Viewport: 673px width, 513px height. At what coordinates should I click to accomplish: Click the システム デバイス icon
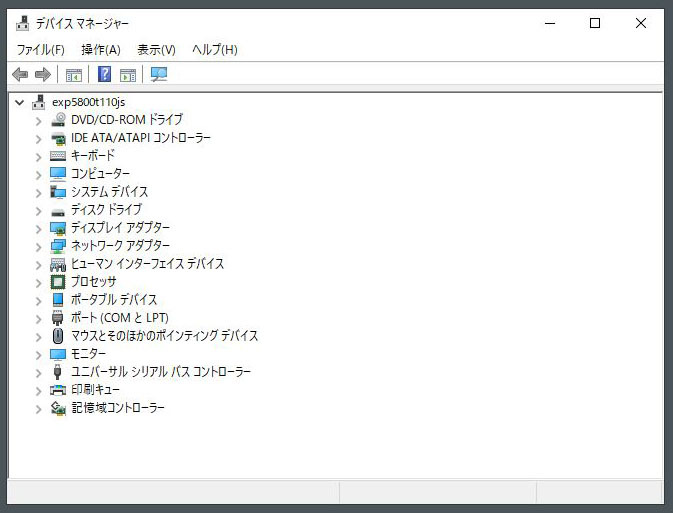[x=58, y=192]
